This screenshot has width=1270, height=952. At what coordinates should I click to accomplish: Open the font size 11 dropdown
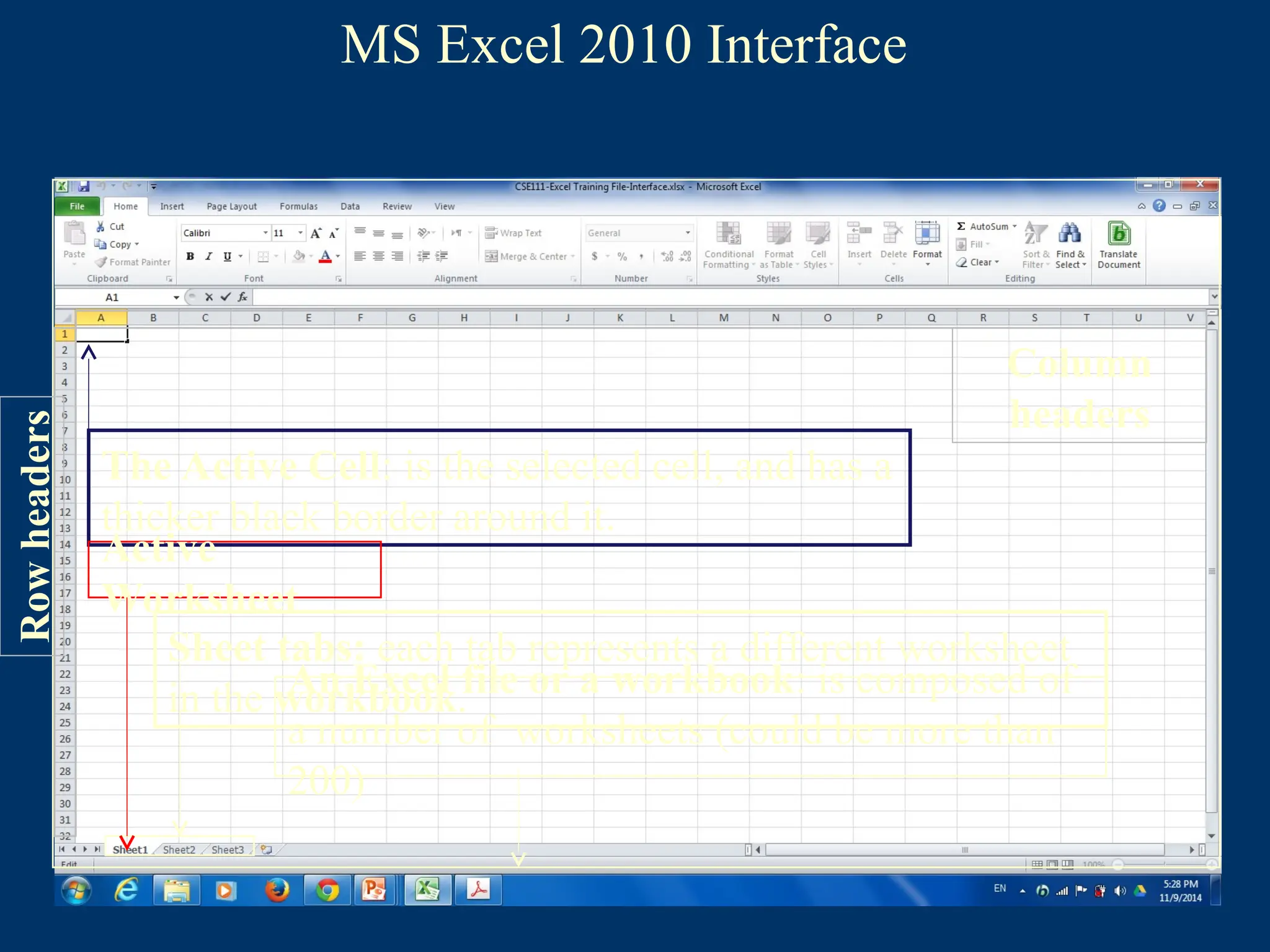tap(301, 233)
